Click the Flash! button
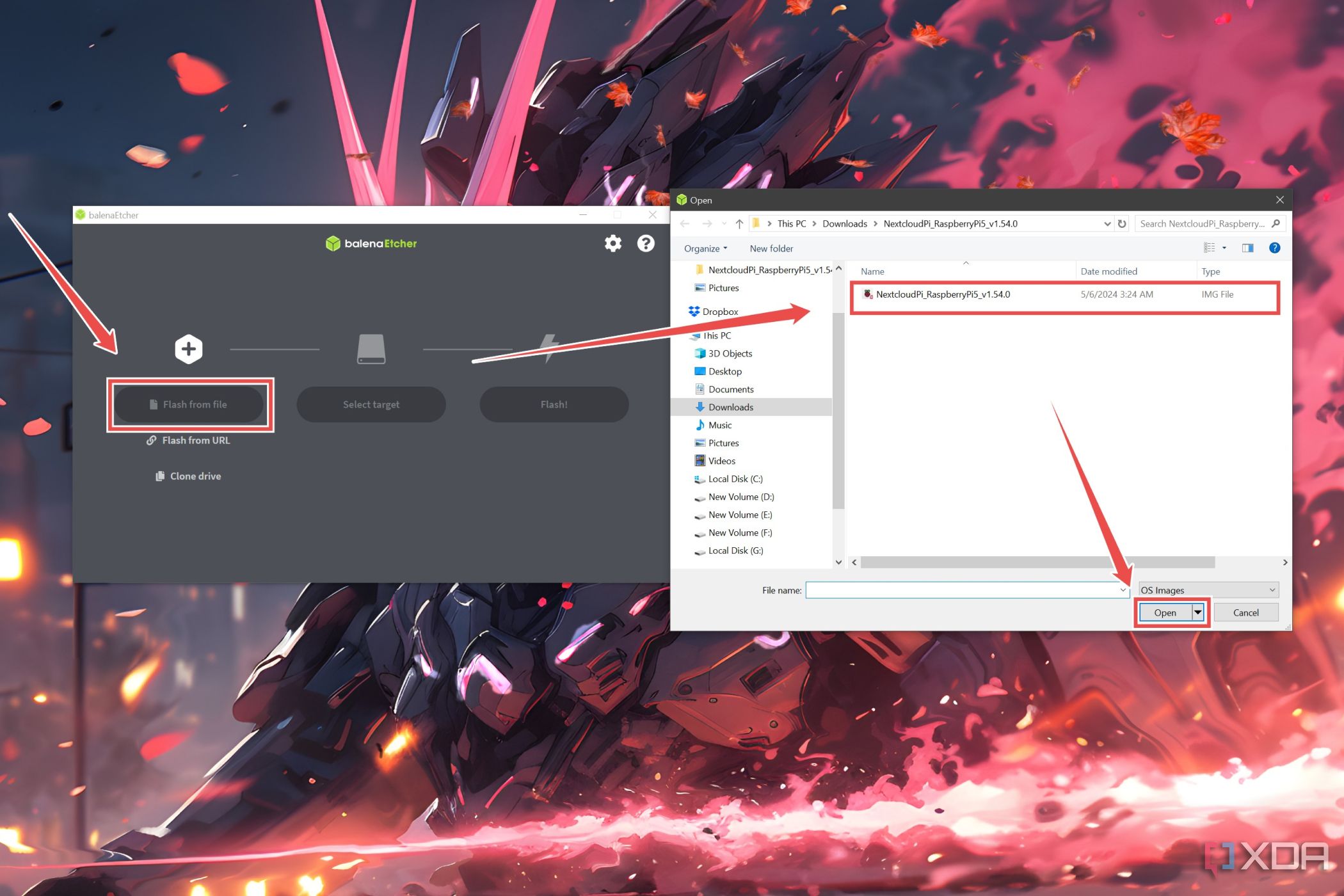The width and height of the screenshot is (1344, 896). click(554, 404)
